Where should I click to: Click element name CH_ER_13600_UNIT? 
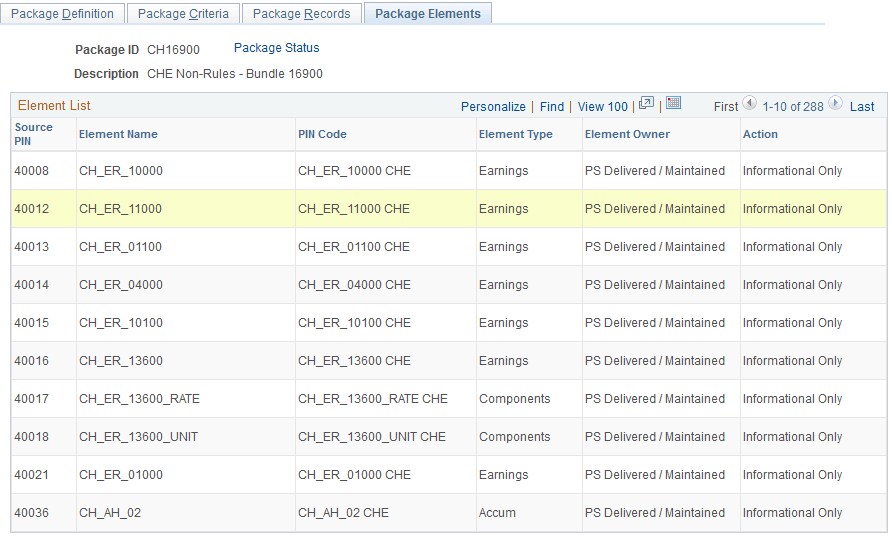click(139, 437)
